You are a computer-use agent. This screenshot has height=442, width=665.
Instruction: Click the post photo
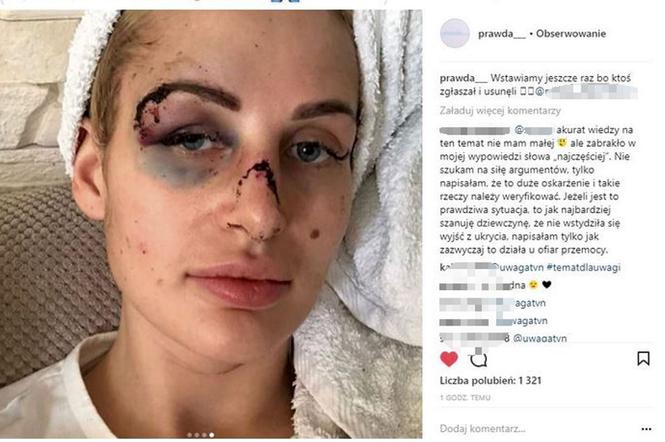(x=211, y=224)
